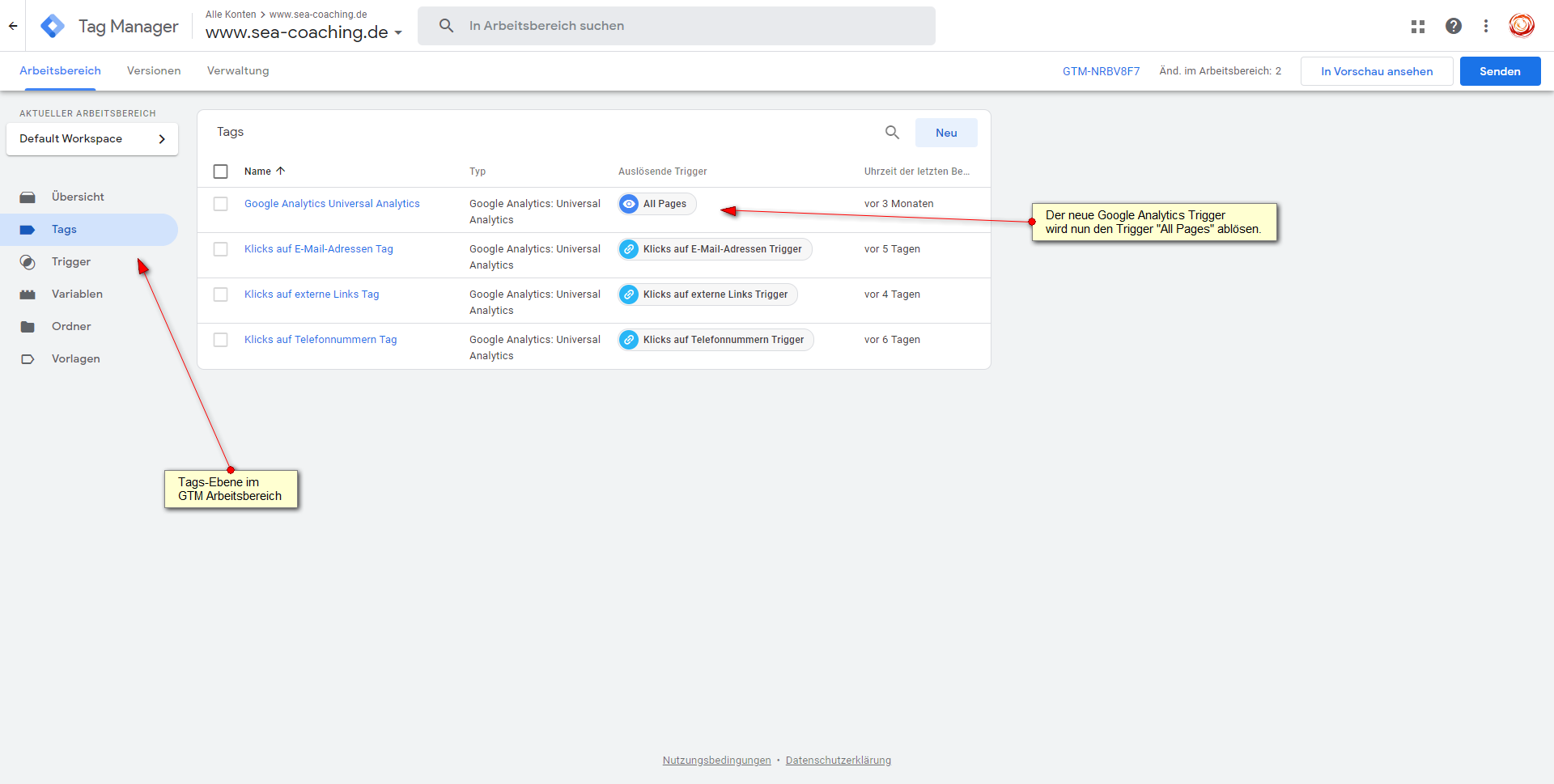Open Übersicht in the sidebar
This screenshot has width=1554, height=784.
[x=78, y=197]
